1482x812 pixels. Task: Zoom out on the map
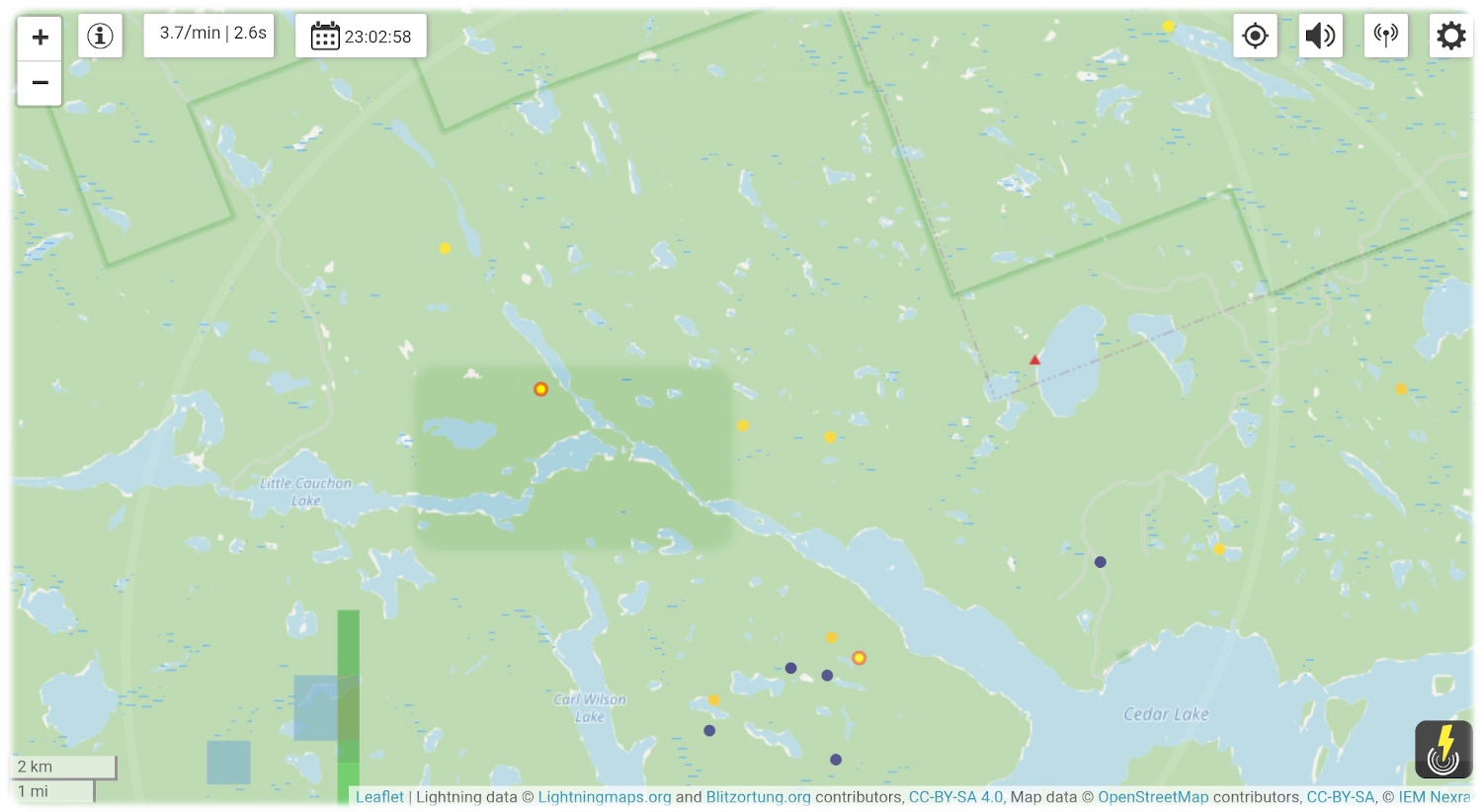click(x=40, y=83)
